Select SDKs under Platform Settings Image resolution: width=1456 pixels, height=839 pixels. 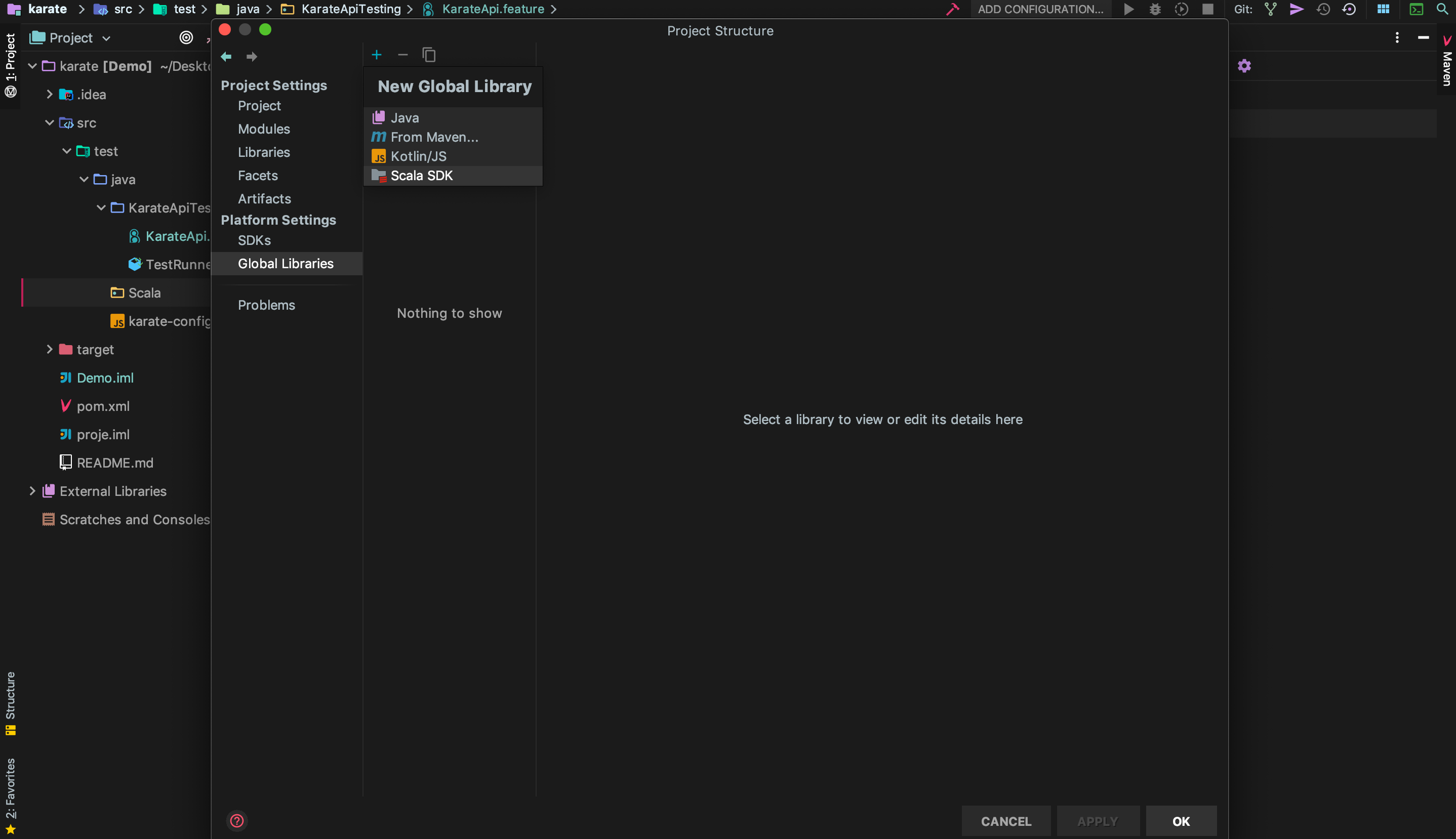tap(254, 240)
